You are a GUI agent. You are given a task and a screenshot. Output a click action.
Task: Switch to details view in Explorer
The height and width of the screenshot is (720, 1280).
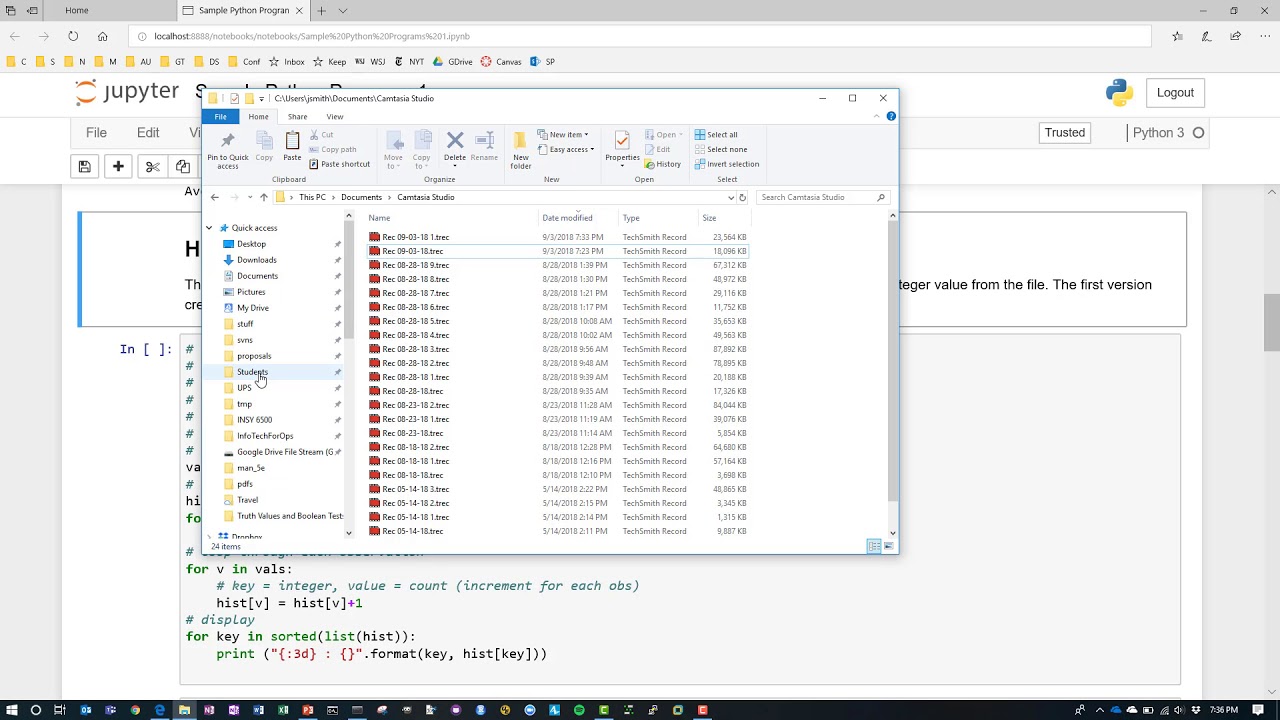[x=874, y=546]
